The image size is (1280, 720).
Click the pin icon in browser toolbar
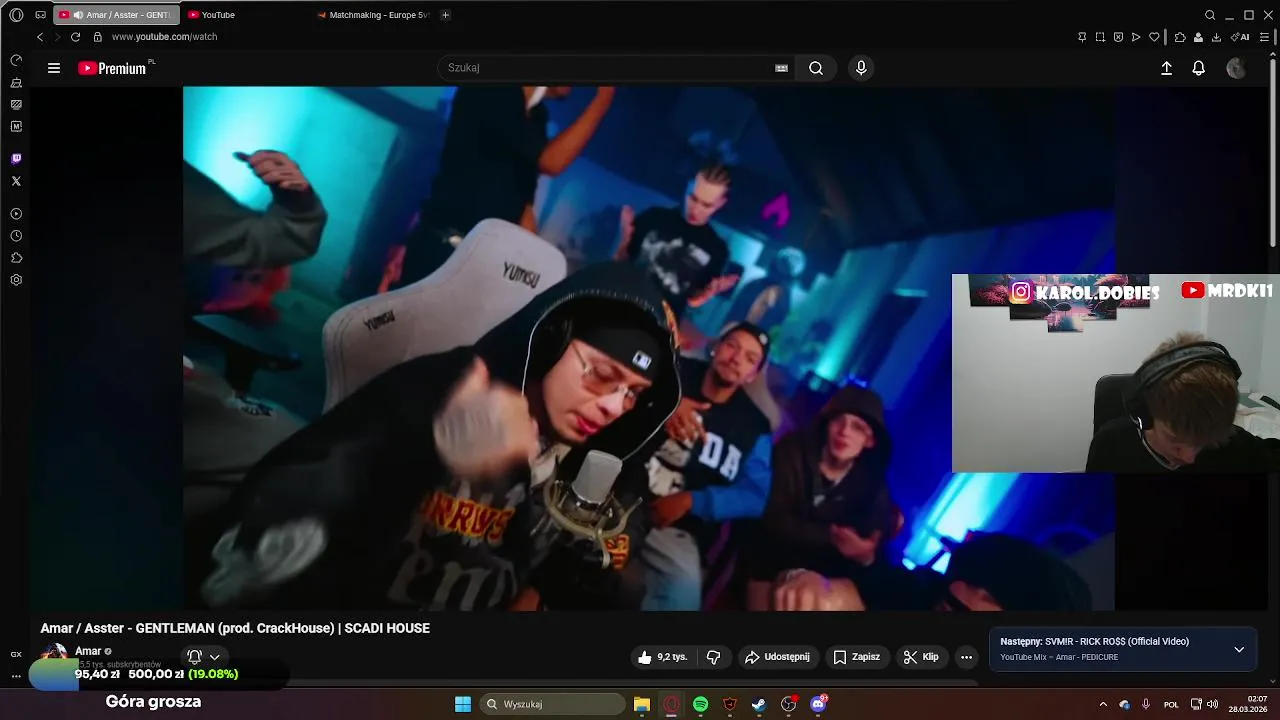click(x=1082, y=37)
